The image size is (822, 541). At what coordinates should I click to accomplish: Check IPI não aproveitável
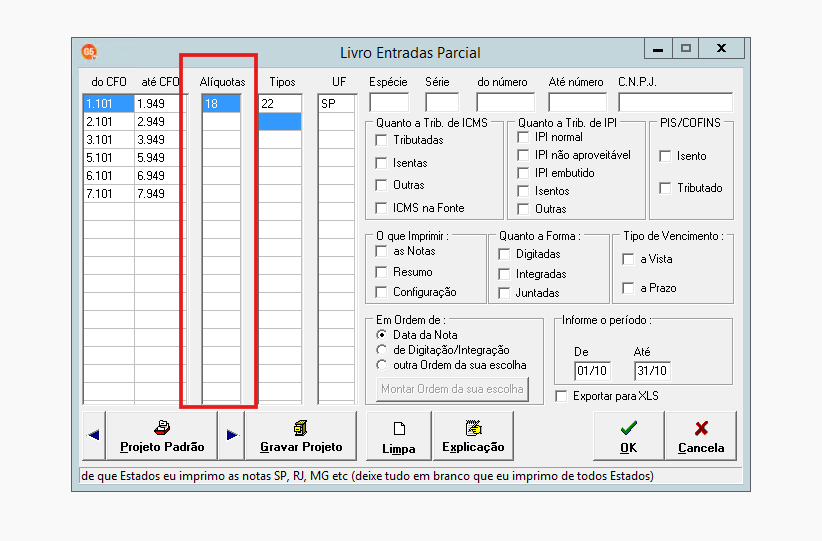[523, 155]
